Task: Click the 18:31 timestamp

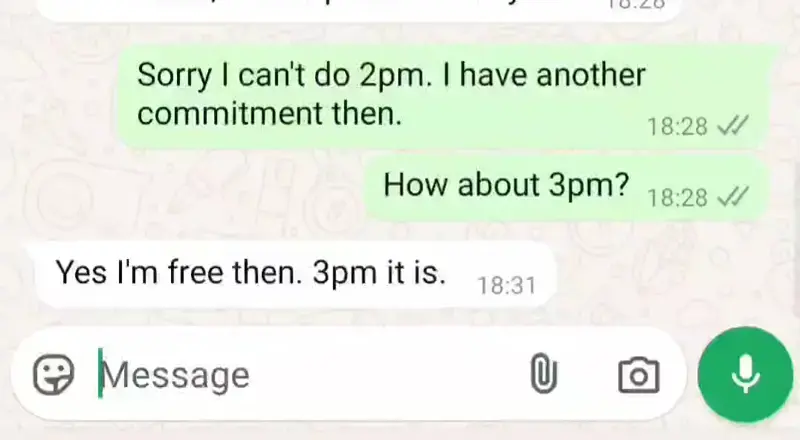Action: coord(507,285)
